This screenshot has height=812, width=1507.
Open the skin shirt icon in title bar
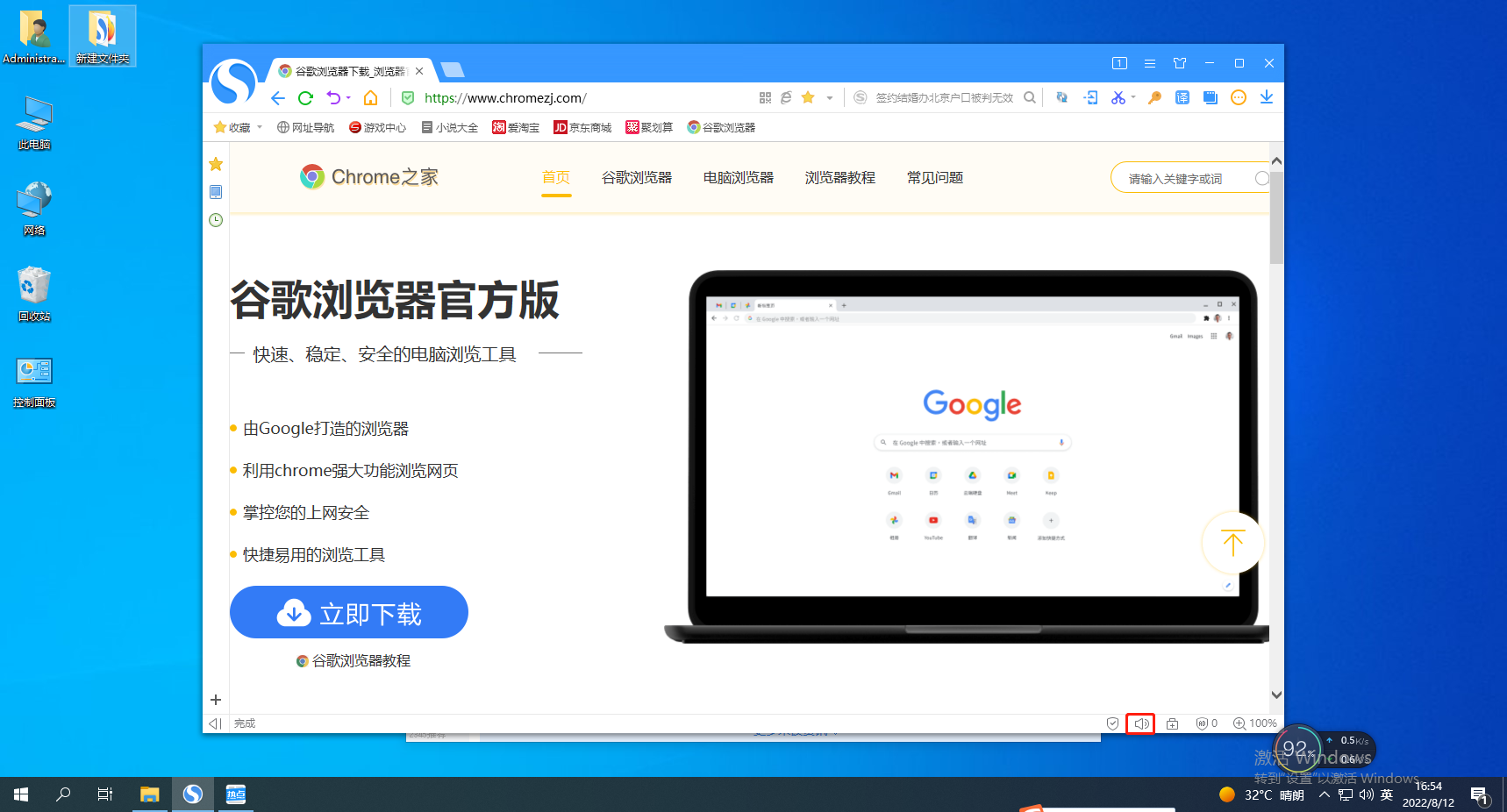[1180, 63]
